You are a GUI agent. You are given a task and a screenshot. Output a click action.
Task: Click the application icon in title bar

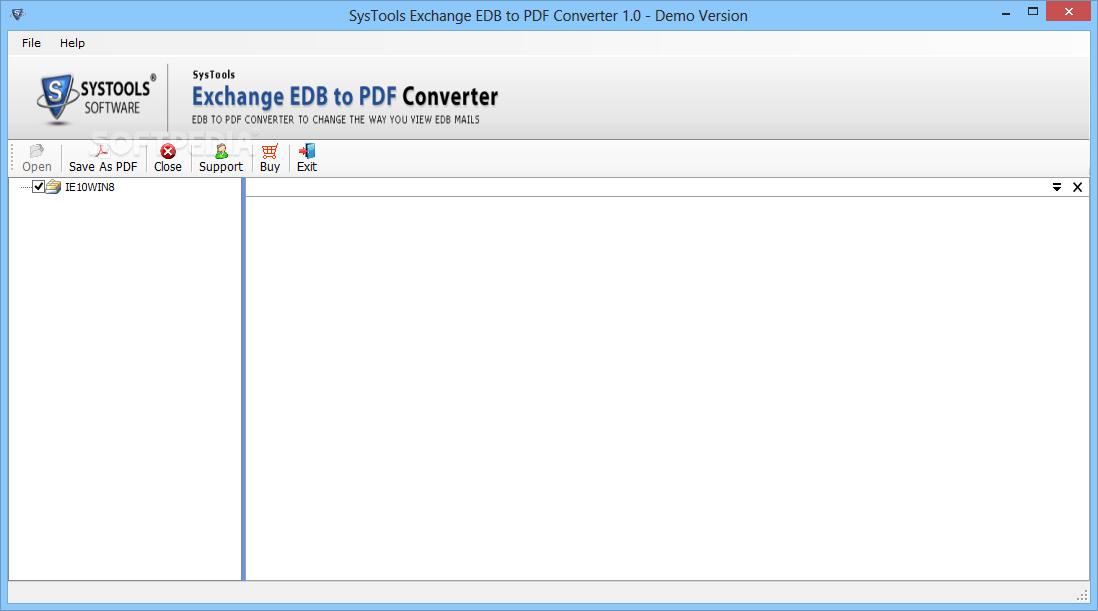tap(18, 14)
